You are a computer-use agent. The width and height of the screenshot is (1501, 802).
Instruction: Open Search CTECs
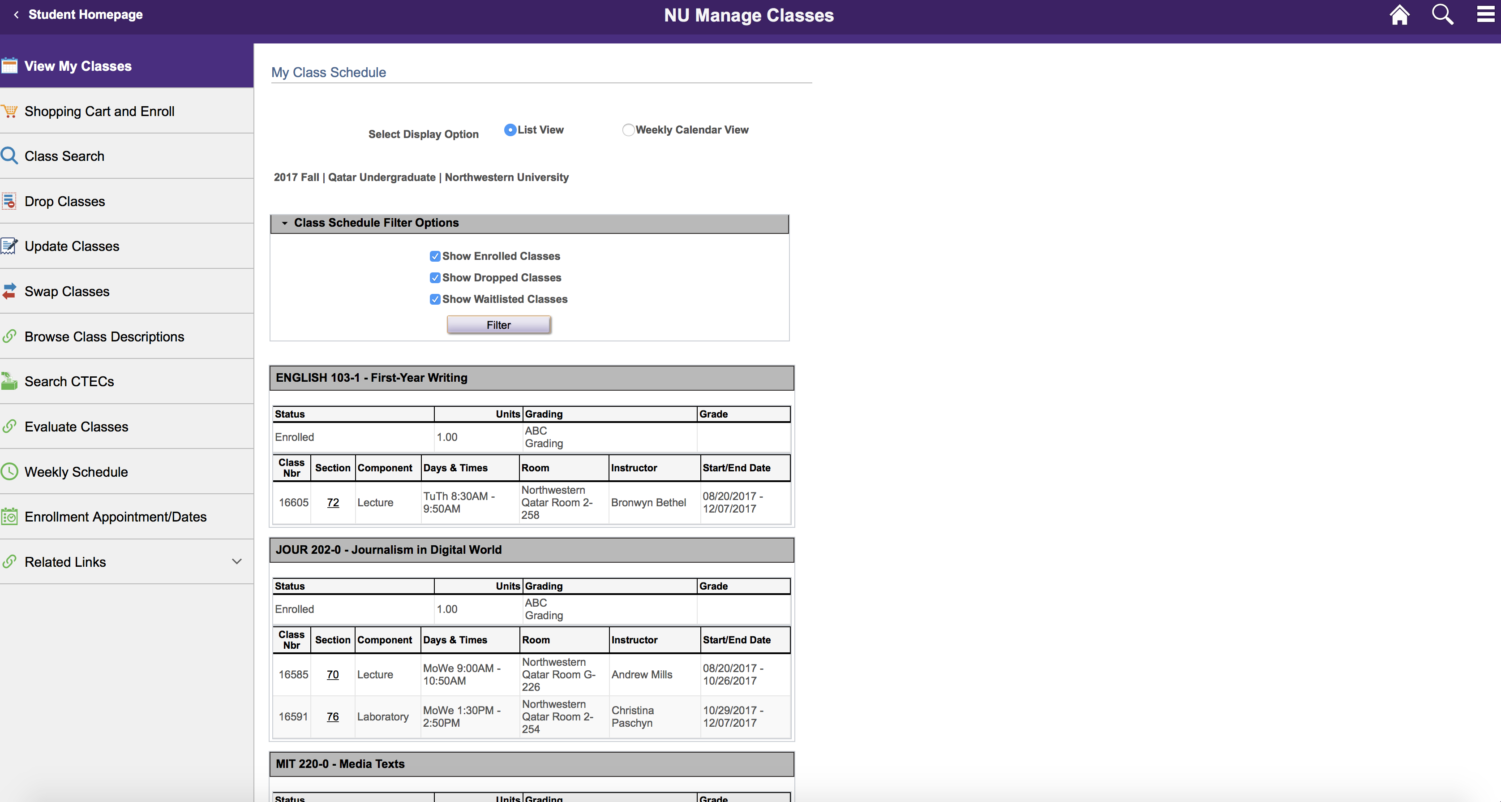click(x=126, y=381)
